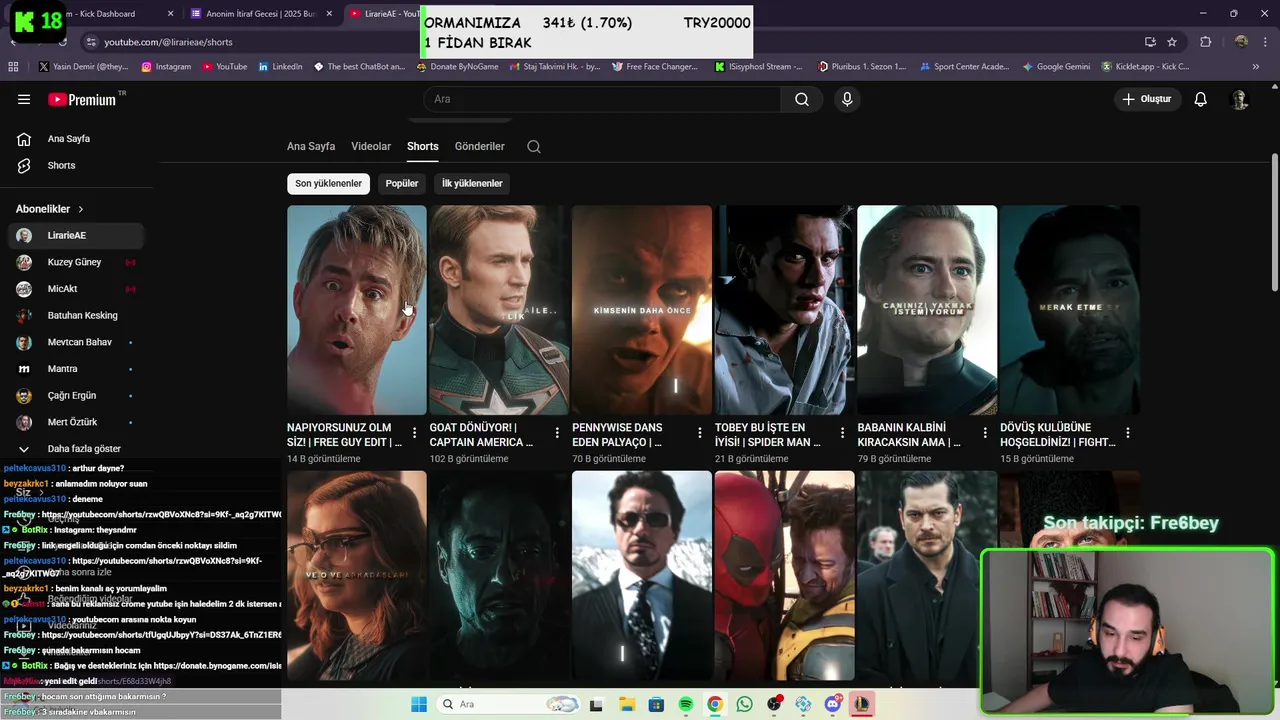The height and width of the screenshot is (720, 1280).
Task: Click the Shorts icon in the sidebar
Action: pos(24,165)
